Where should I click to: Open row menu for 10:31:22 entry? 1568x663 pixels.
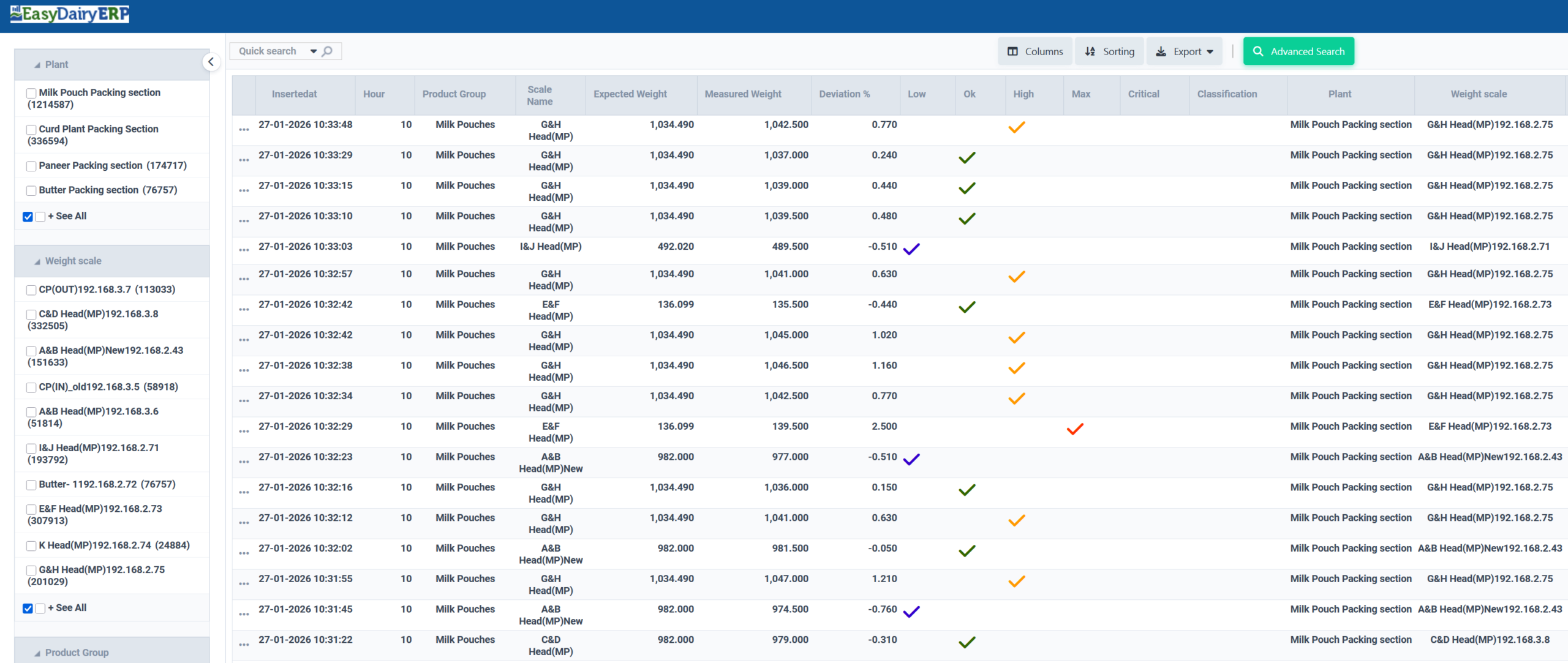(x=244, y=645)
